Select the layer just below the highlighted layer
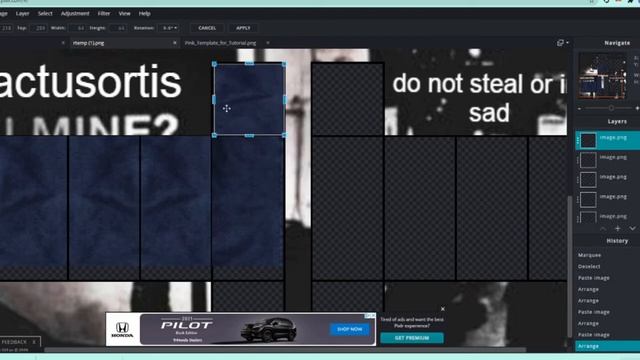Screen dimensions: 640x360 point(608,160)
